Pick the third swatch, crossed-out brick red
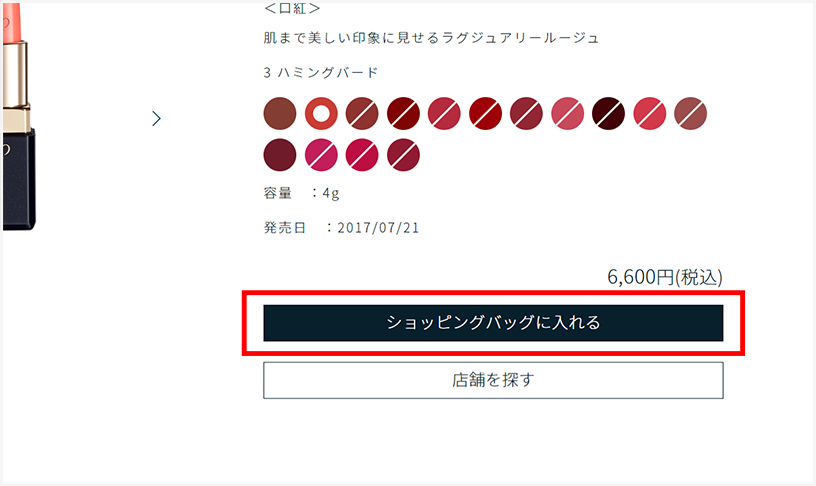 coord(362,113)
